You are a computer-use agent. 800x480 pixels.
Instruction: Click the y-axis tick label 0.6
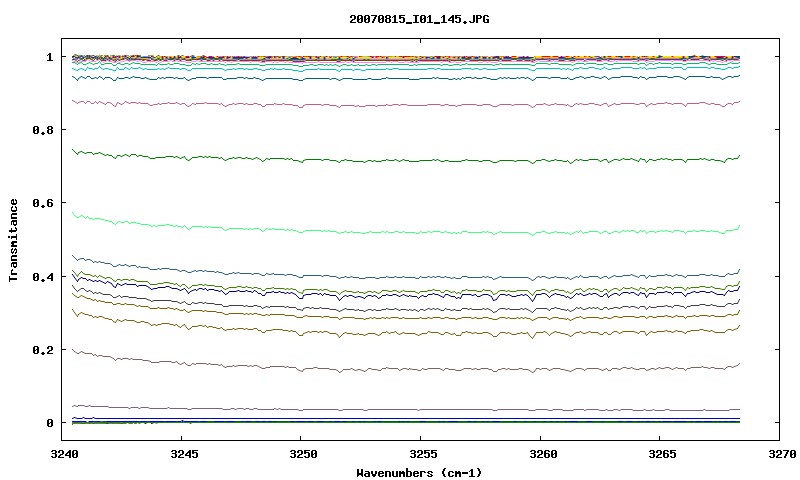click(x=43, y=203)
